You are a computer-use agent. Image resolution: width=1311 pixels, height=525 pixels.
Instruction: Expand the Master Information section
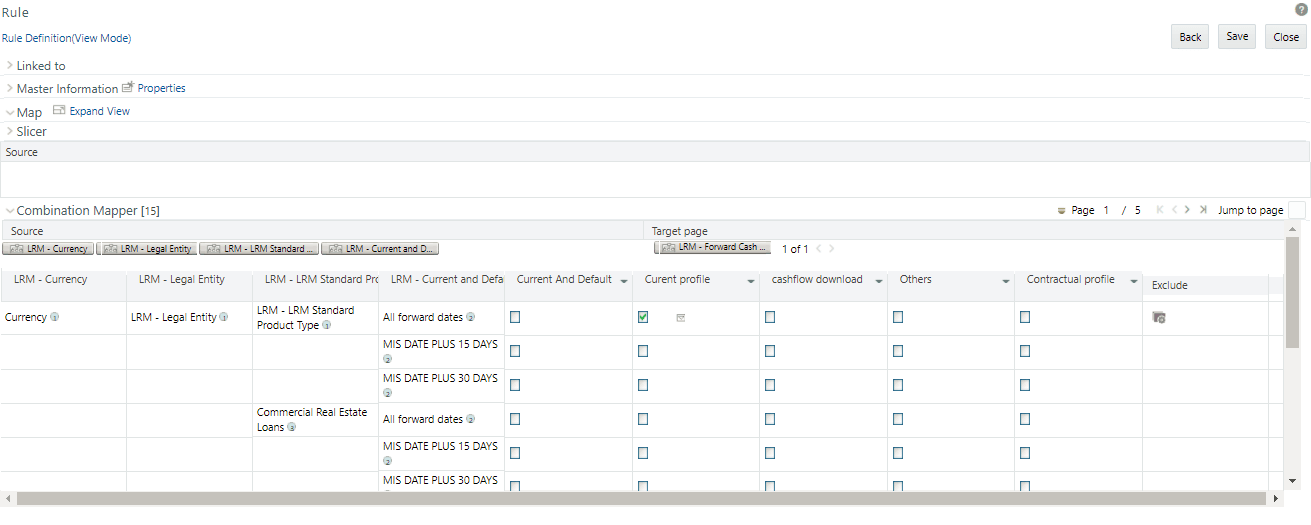pyautogui.click(x=10, y=88)
